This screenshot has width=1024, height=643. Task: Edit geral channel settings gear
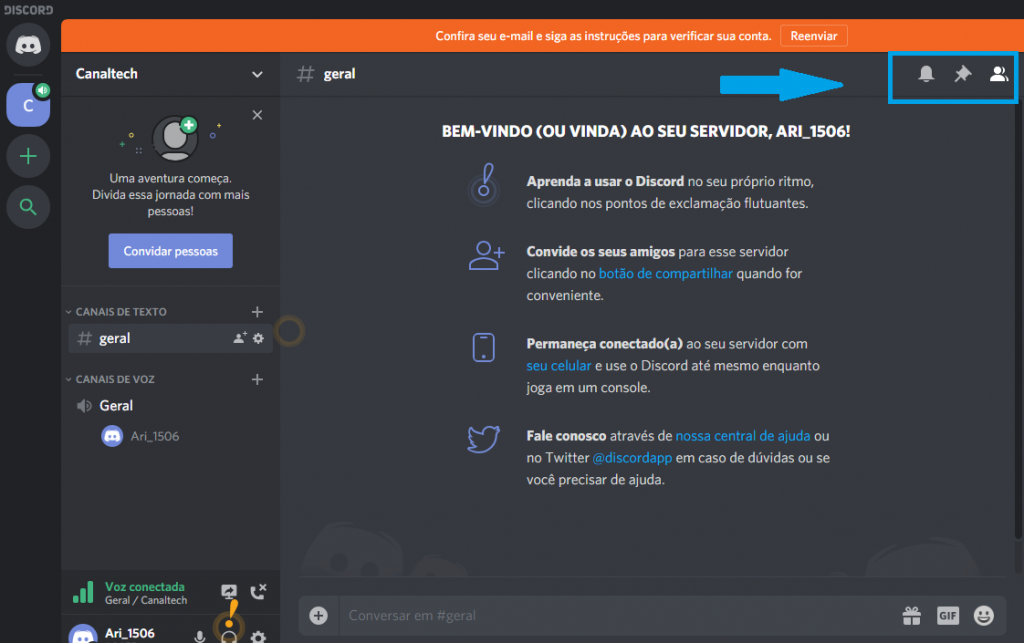click(259, 338)
